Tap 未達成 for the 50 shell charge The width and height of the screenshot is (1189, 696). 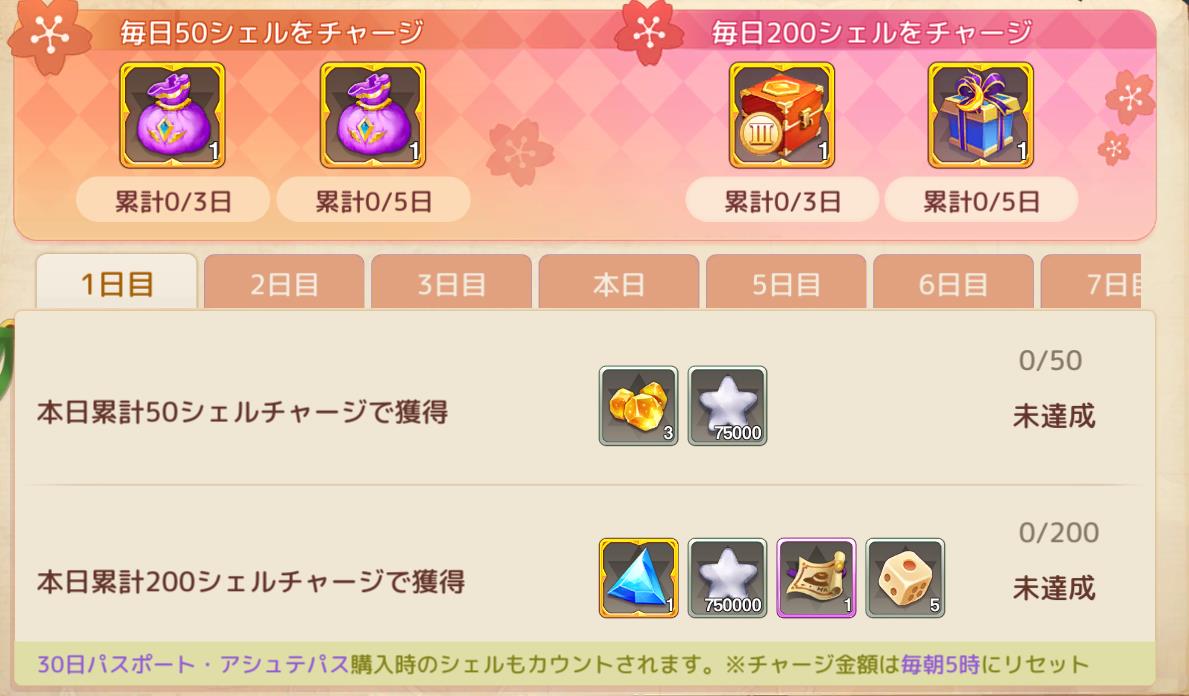click(x=1054, y=416)
